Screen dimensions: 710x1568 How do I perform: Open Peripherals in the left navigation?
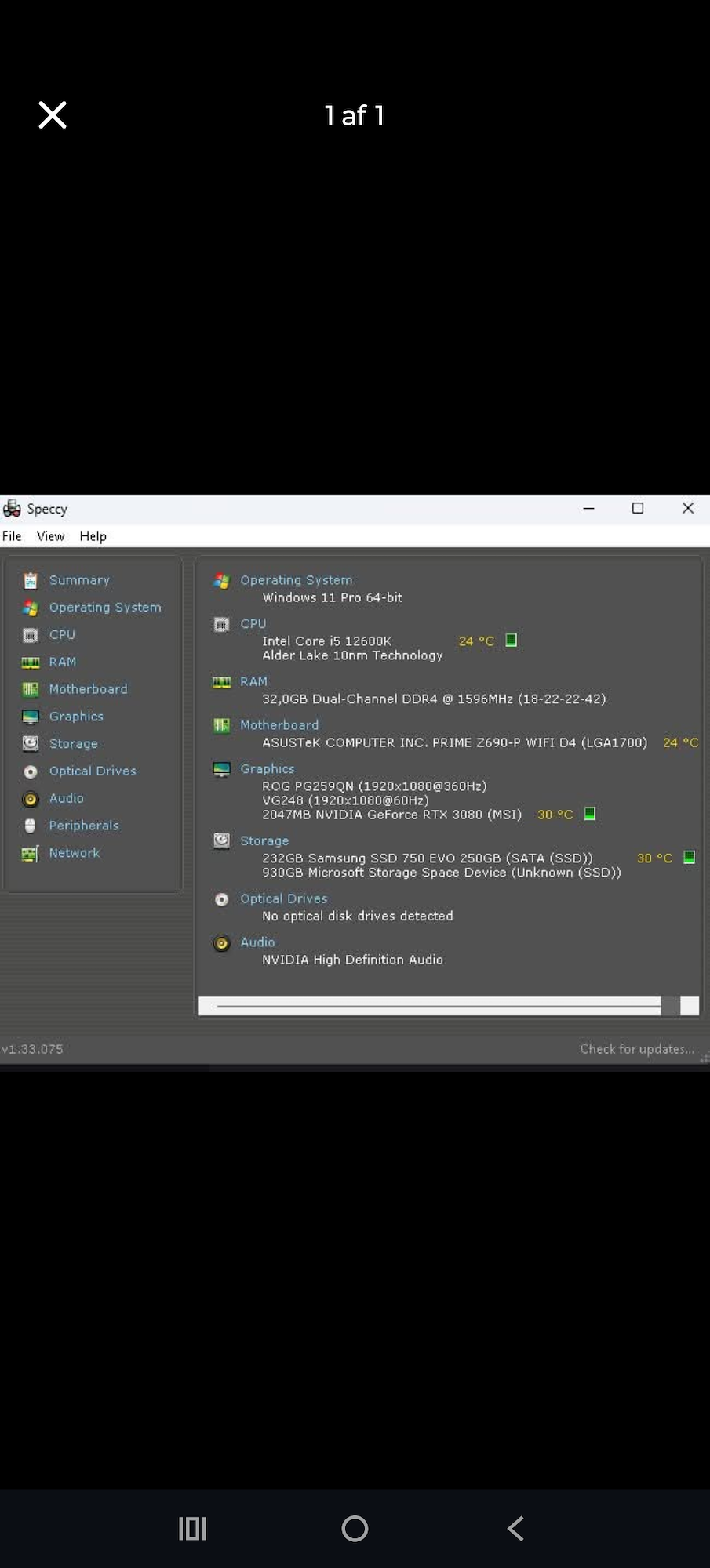pos(84,826)
